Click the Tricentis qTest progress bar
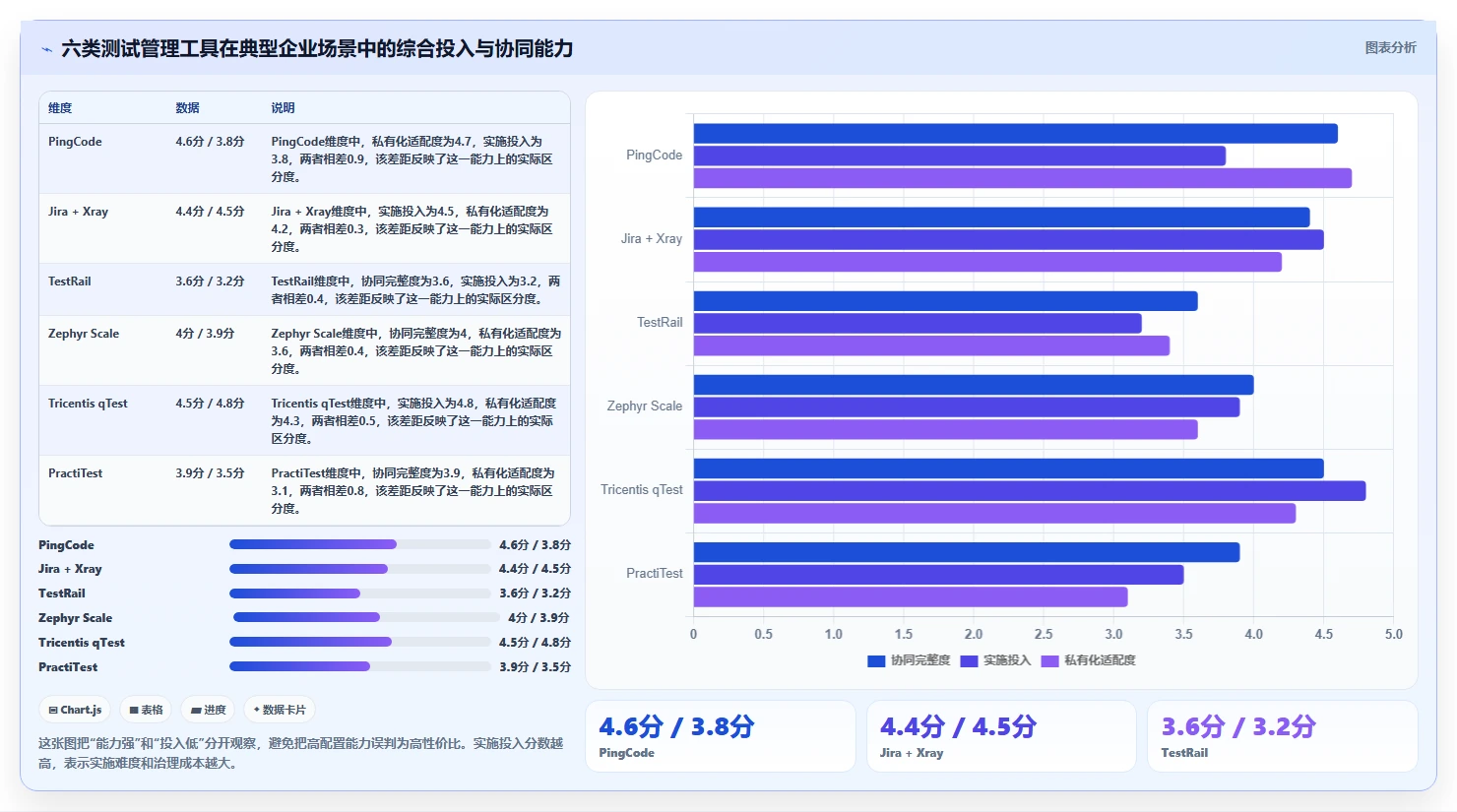1457x812 pixels. pos(359,643)
